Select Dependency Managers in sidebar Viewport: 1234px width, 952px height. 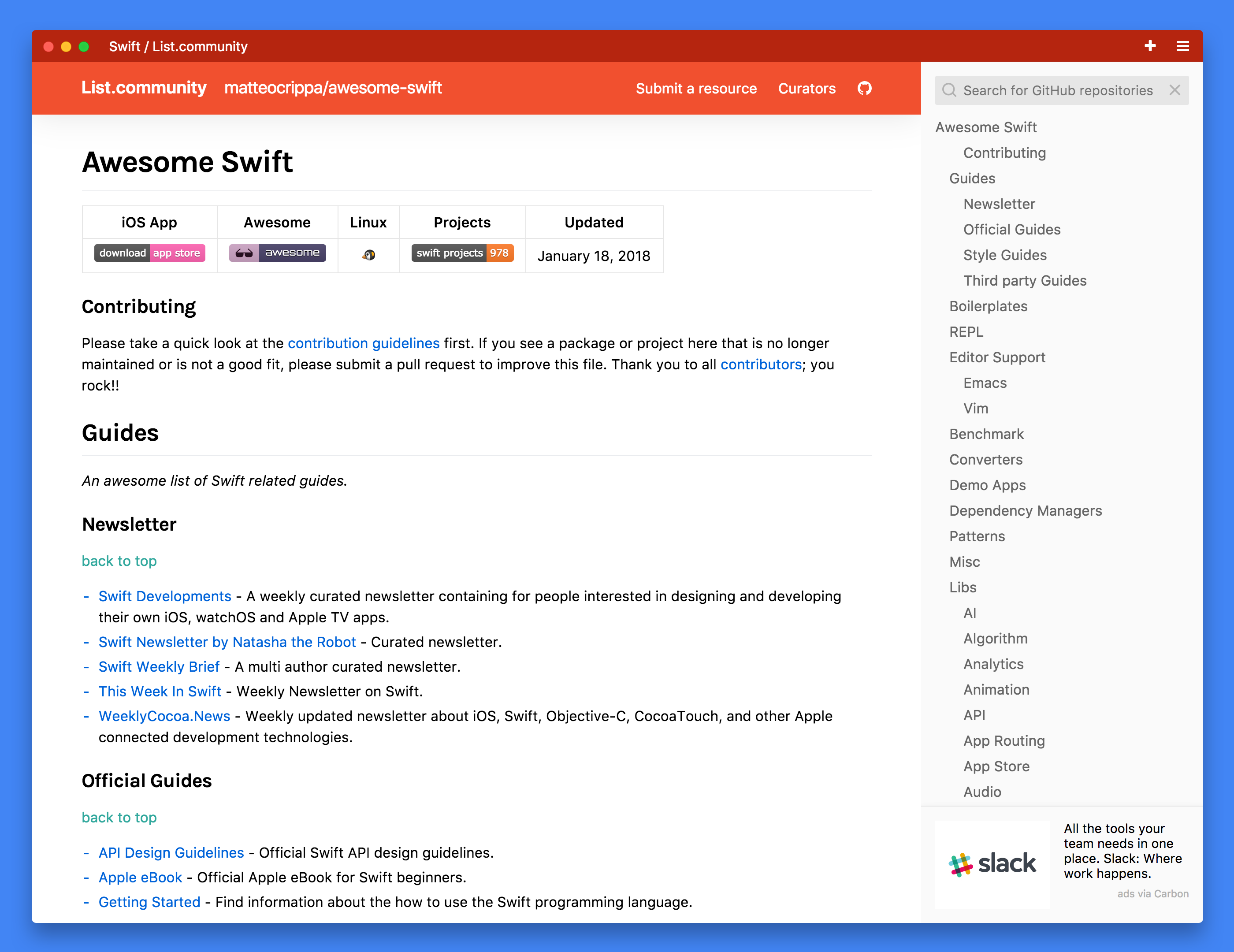coord(1025,511)
